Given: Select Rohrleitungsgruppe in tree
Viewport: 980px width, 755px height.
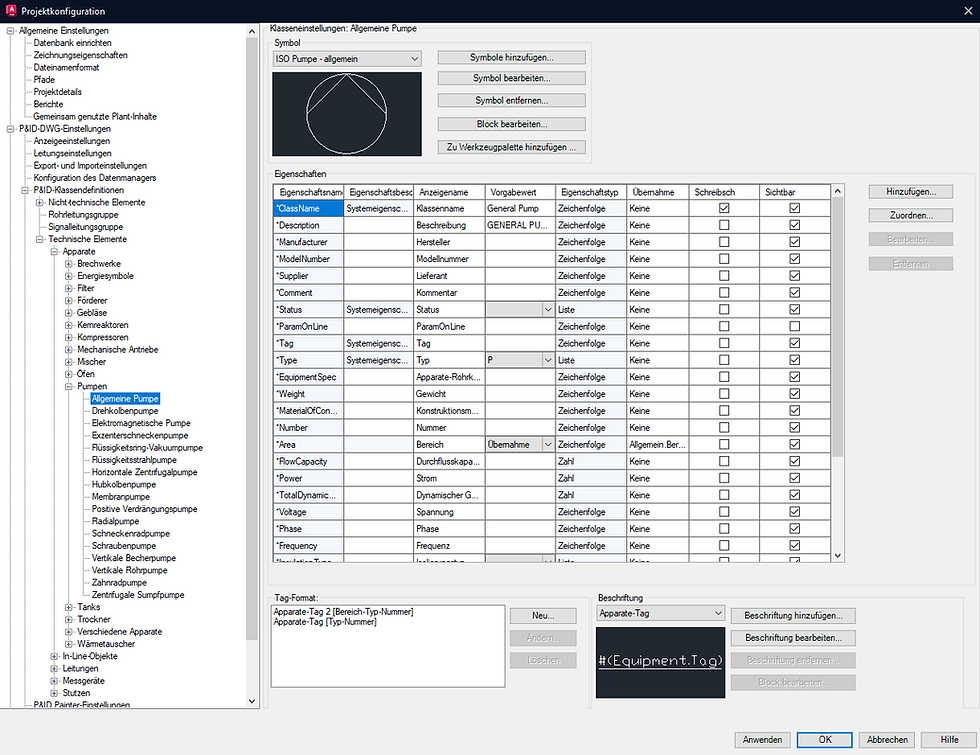Looking at the screenshot, I should (83, 214).
